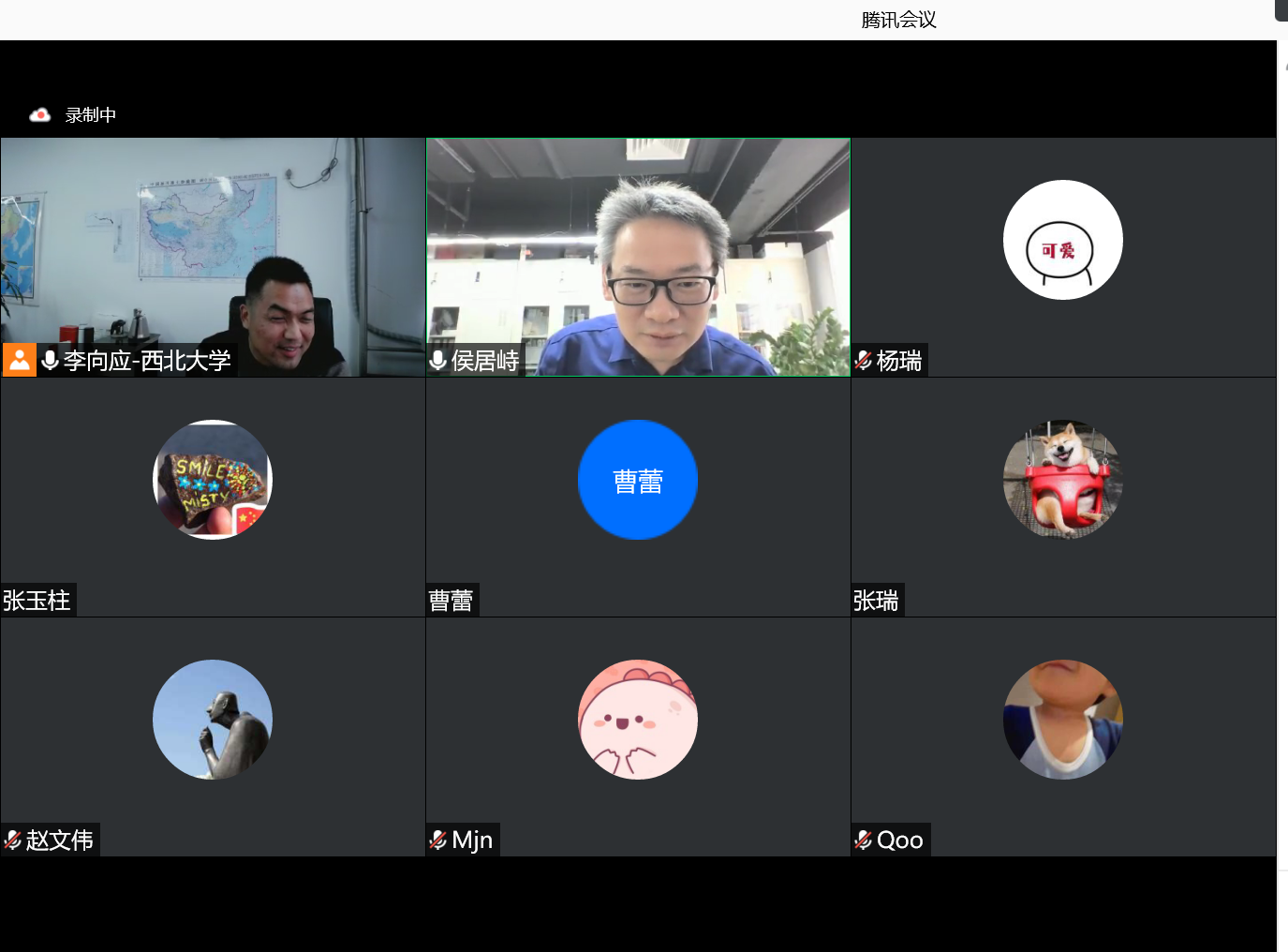Select 张玉柱's painted rock avatar
The height and width of the screenshot is (952, 1288).
[x=213, y=480]
